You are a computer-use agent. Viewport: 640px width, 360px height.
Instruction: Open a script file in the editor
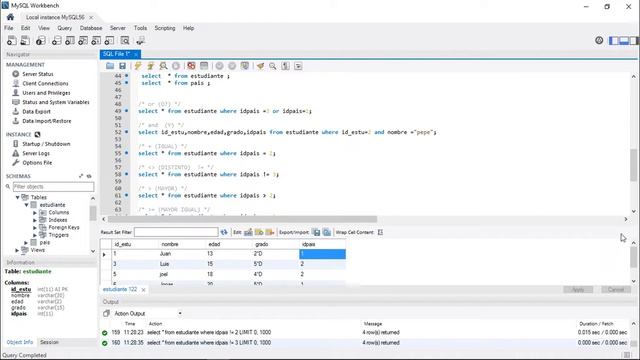[x=110, y=66]
